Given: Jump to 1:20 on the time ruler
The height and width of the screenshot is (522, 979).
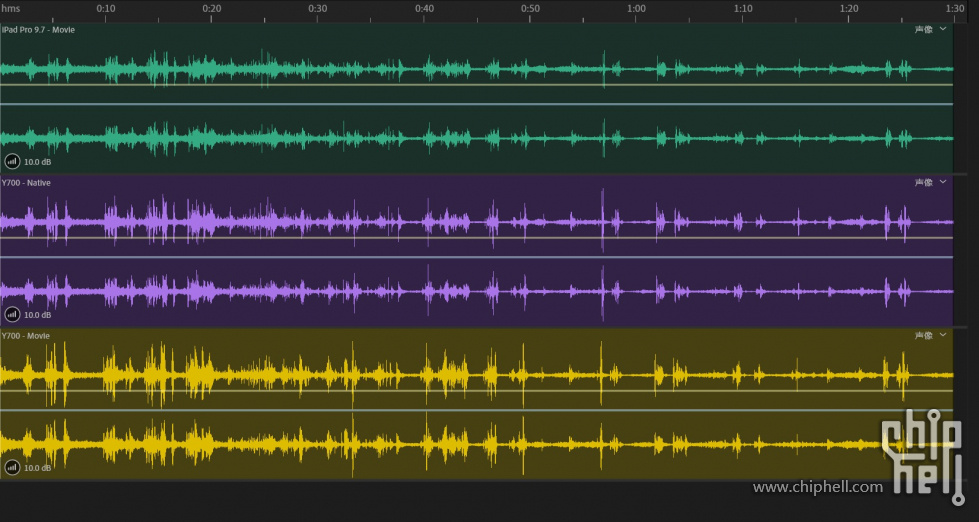Looking at the screenshot, I should 849,9.
